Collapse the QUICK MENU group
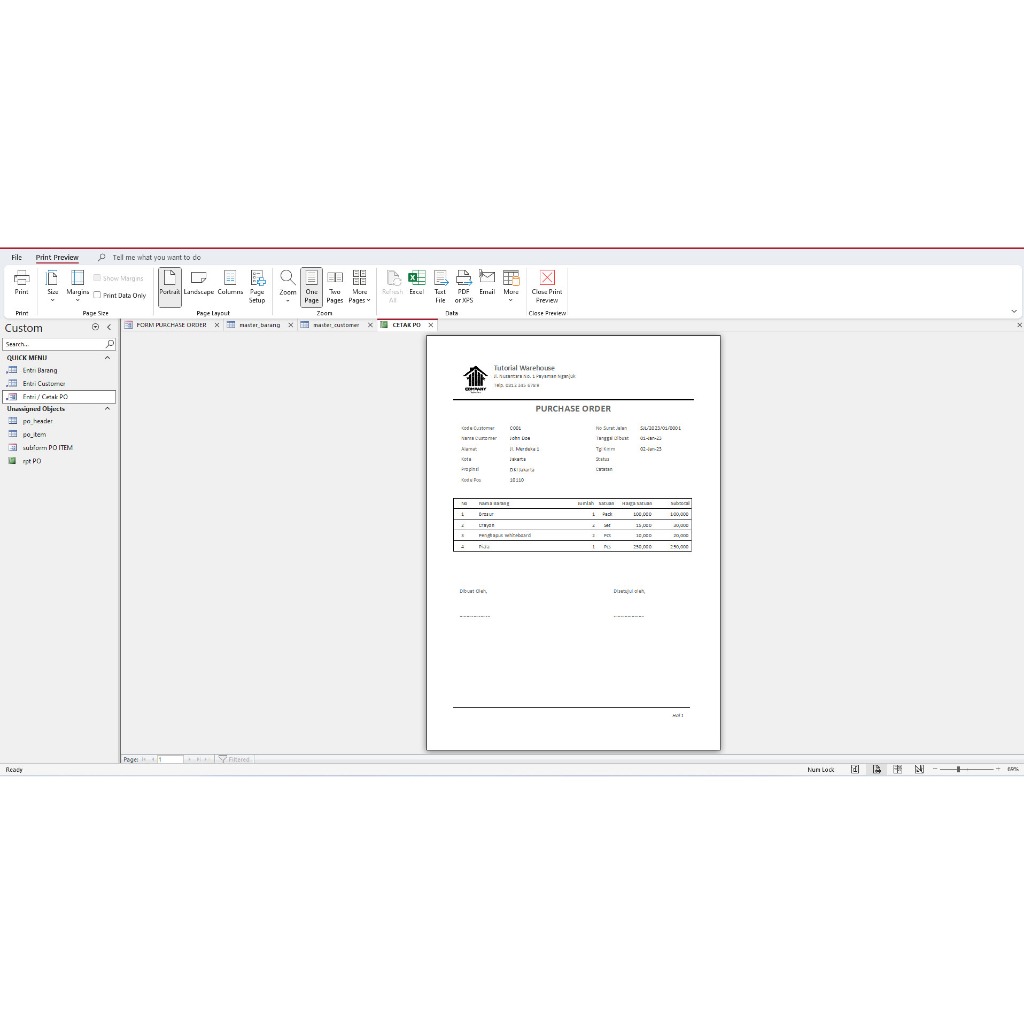 107,358
